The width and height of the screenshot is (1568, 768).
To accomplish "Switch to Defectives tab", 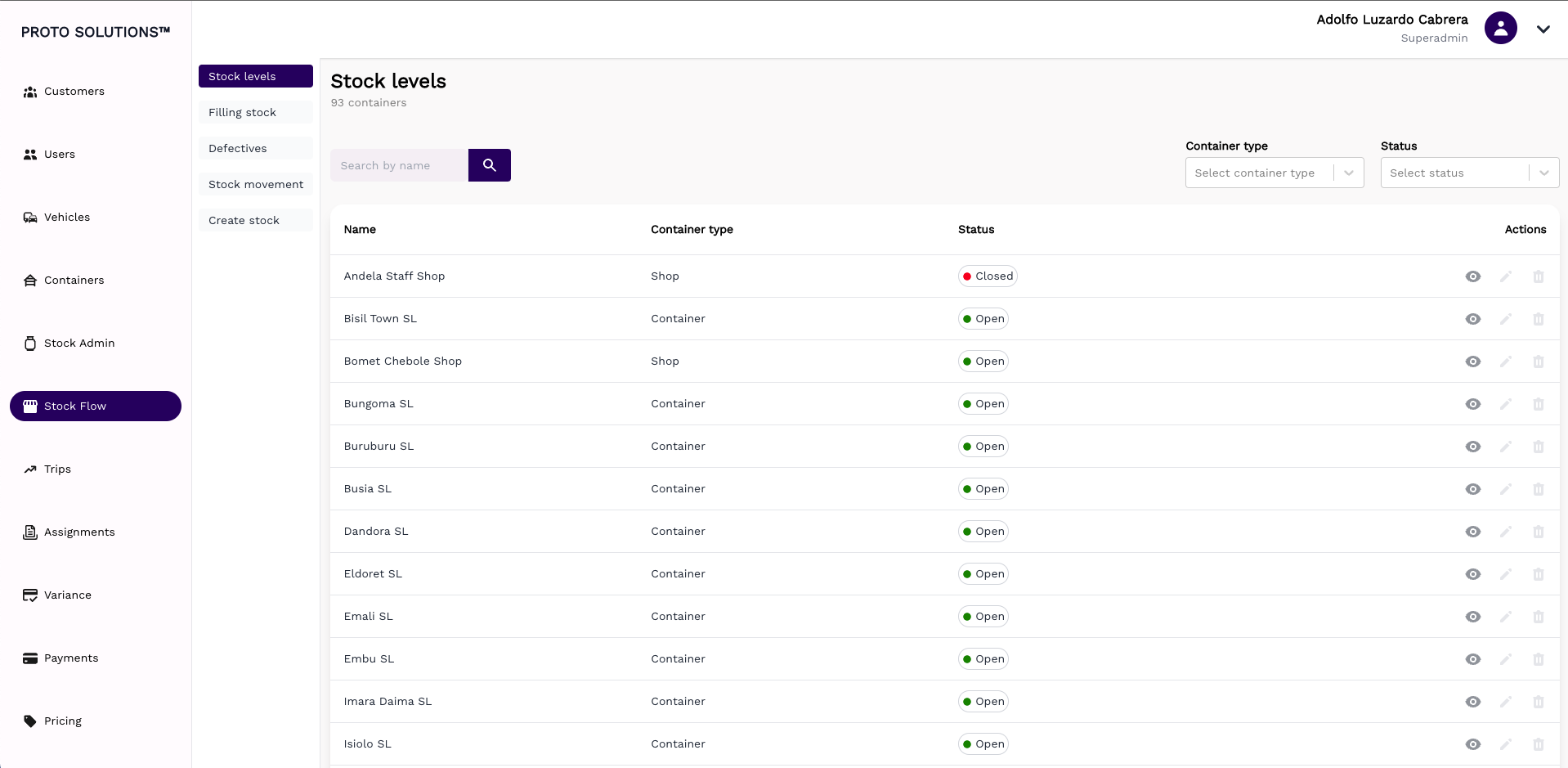I will point(256,148).
